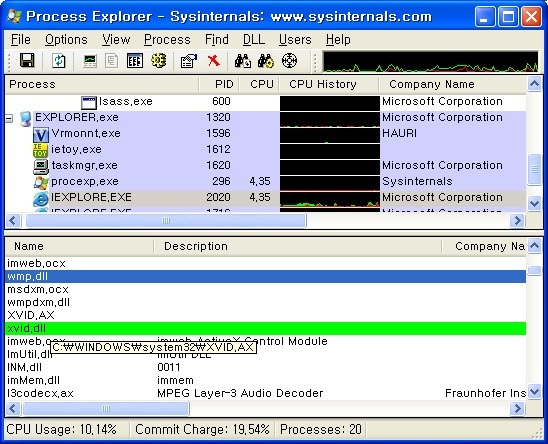548x444 pixels.
Task: Click the Process Explorer title bar icon
Action: tap(14, 16)
